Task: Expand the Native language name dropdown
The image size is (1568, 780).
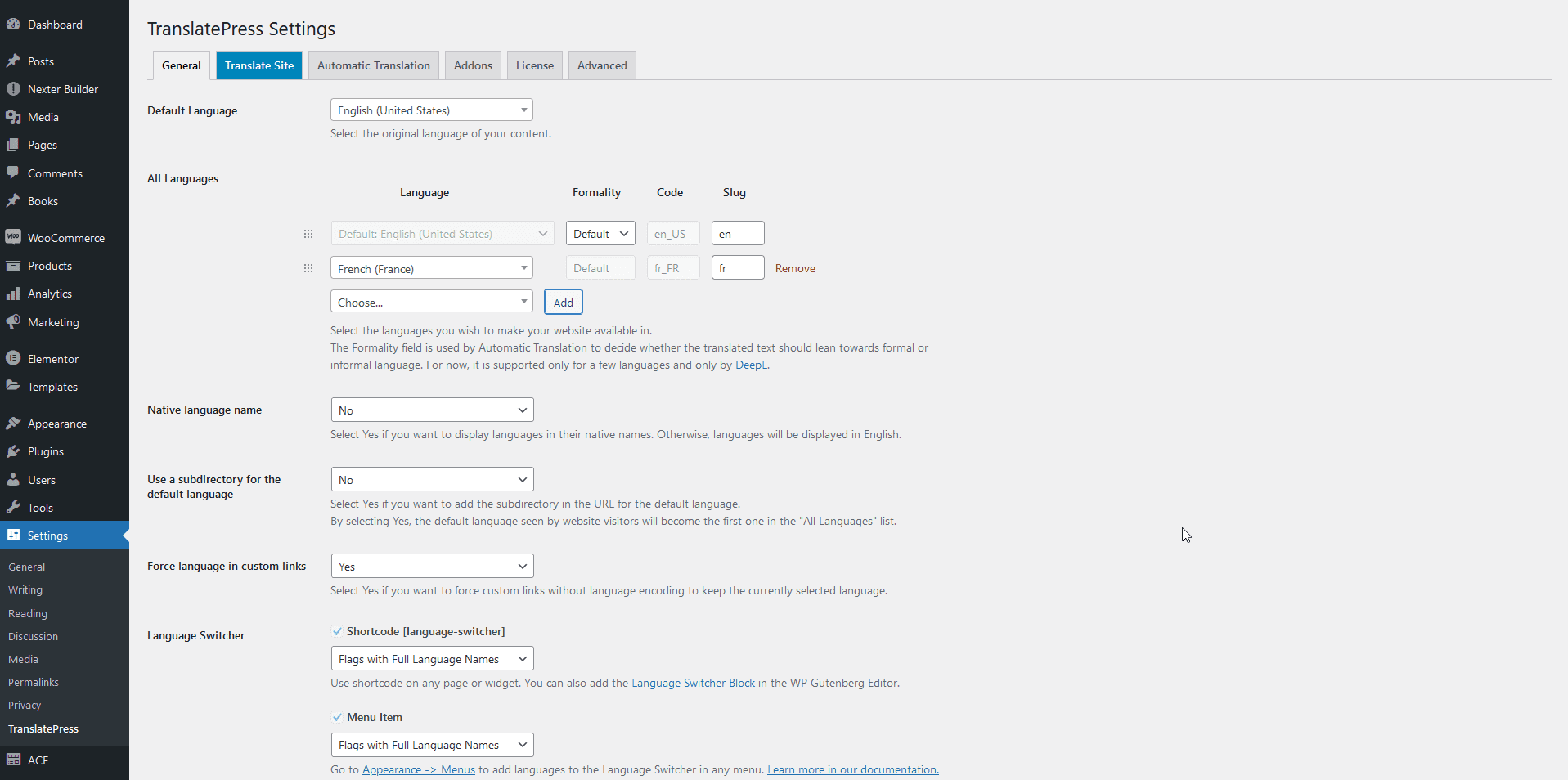Action: point(432,410)
